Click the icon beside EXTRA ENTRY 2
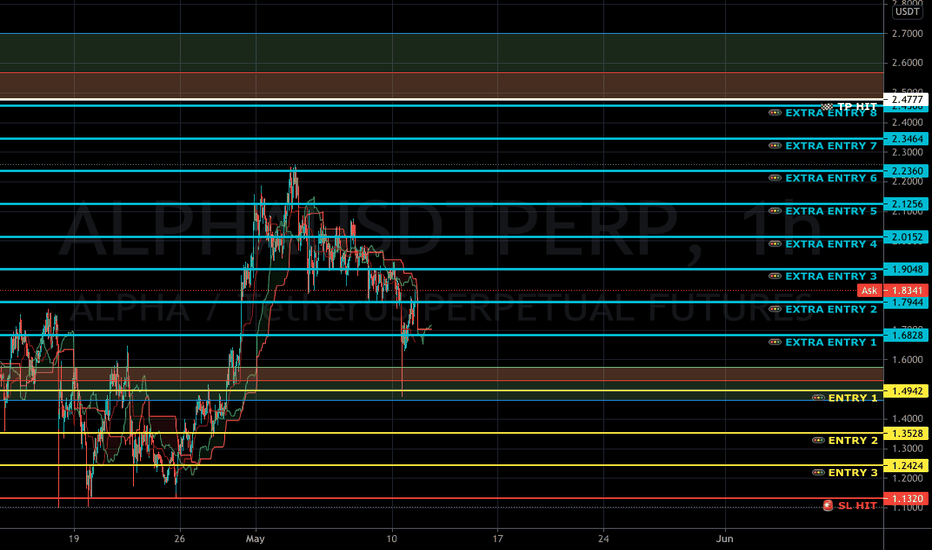The width and height of the screenshot is (932, 550). (x=775, y=309)
